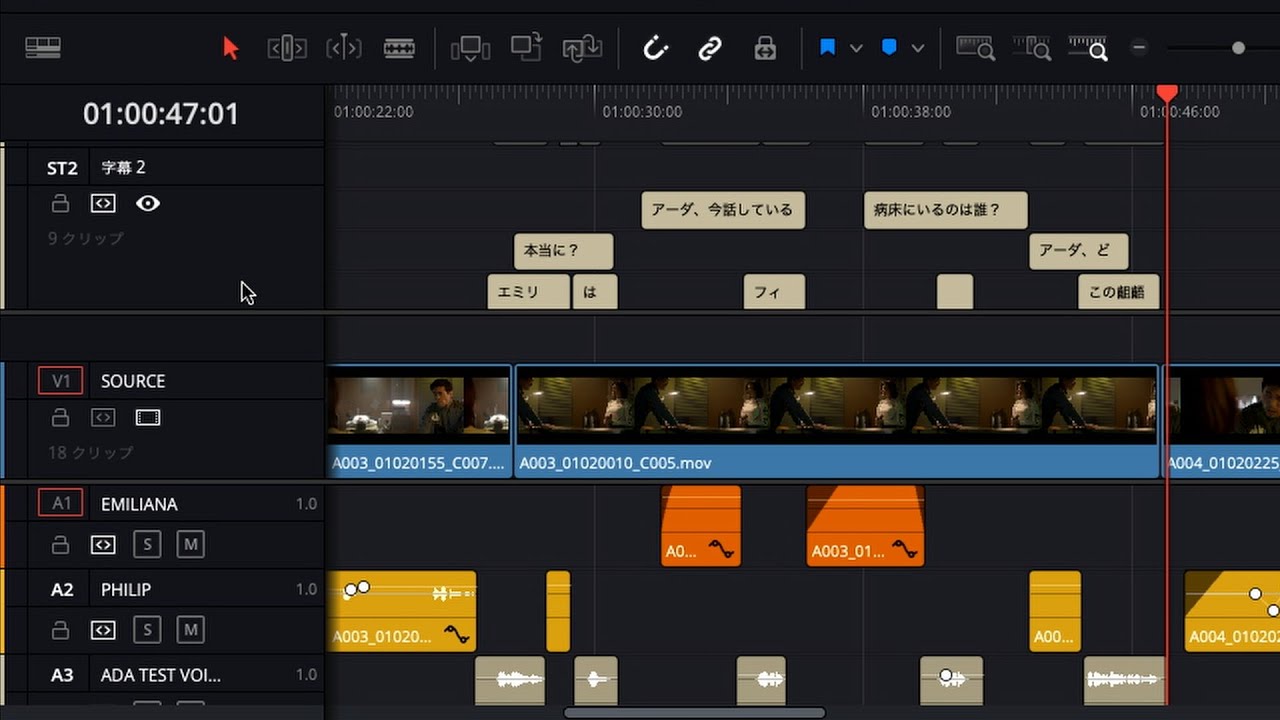The image size is (1280, 720).
Task: Solo the EMILIANA audio track
Action: point(147,545)
